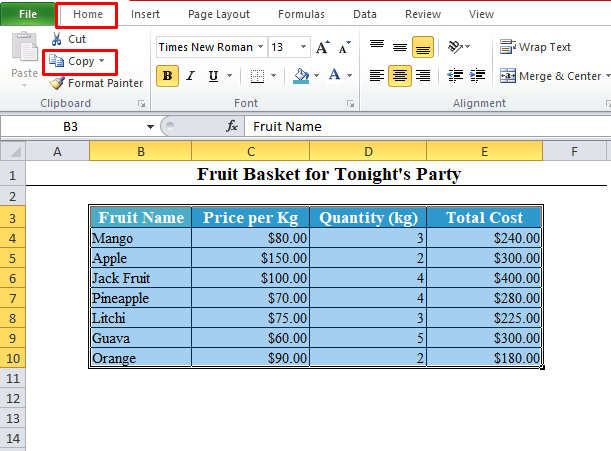This screenshot has height=451, width=611.
Task: Decrease font size with Shrink Font icon
Action: tap(344, 47)
